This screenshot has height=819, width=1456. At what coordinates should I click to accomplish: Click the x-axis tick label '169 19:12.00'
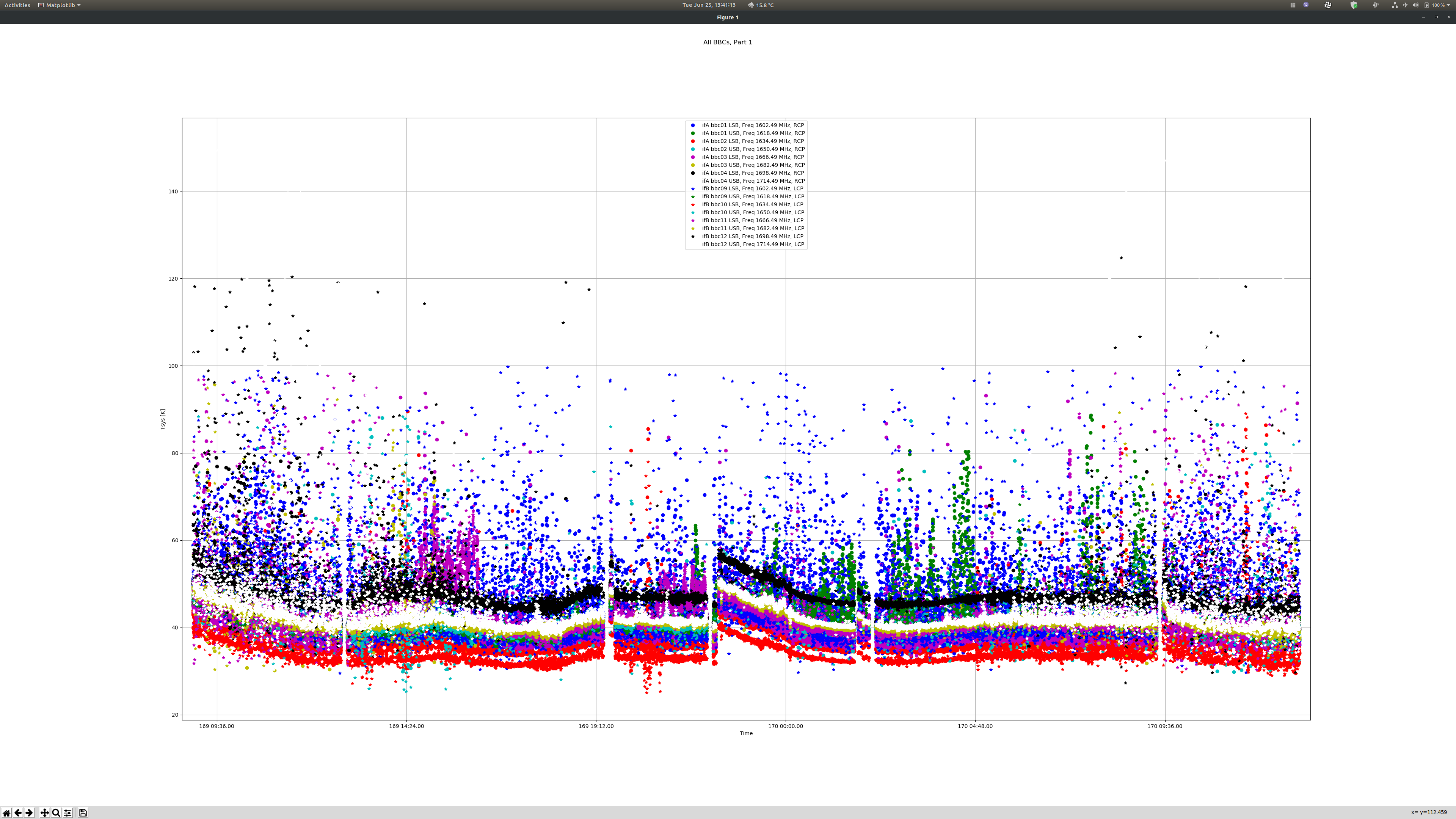click(x=596, y=726)
